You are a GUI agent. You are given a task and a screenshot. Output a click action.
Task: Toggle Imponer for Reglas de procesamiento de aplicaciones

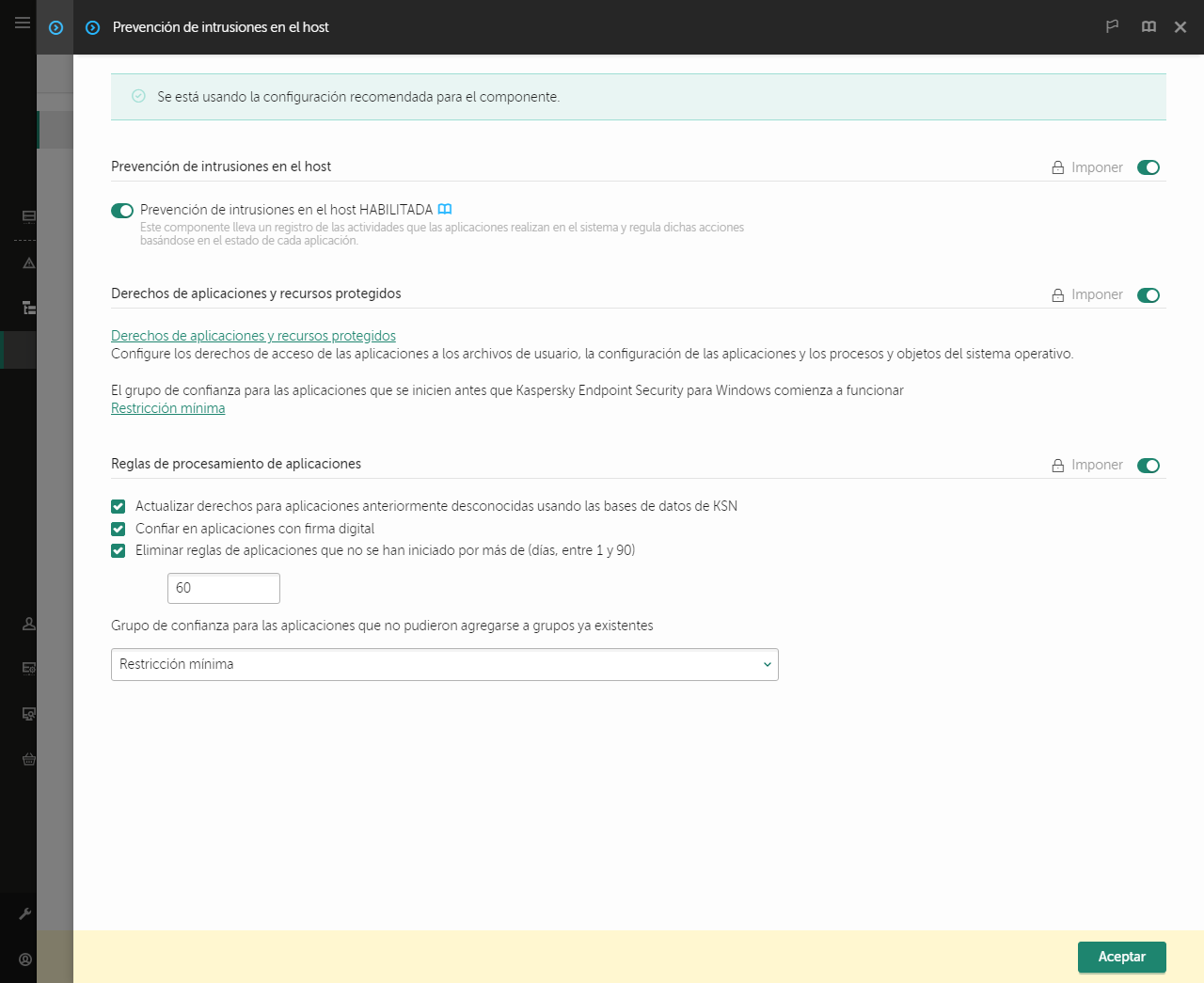tap(1149, 465)
